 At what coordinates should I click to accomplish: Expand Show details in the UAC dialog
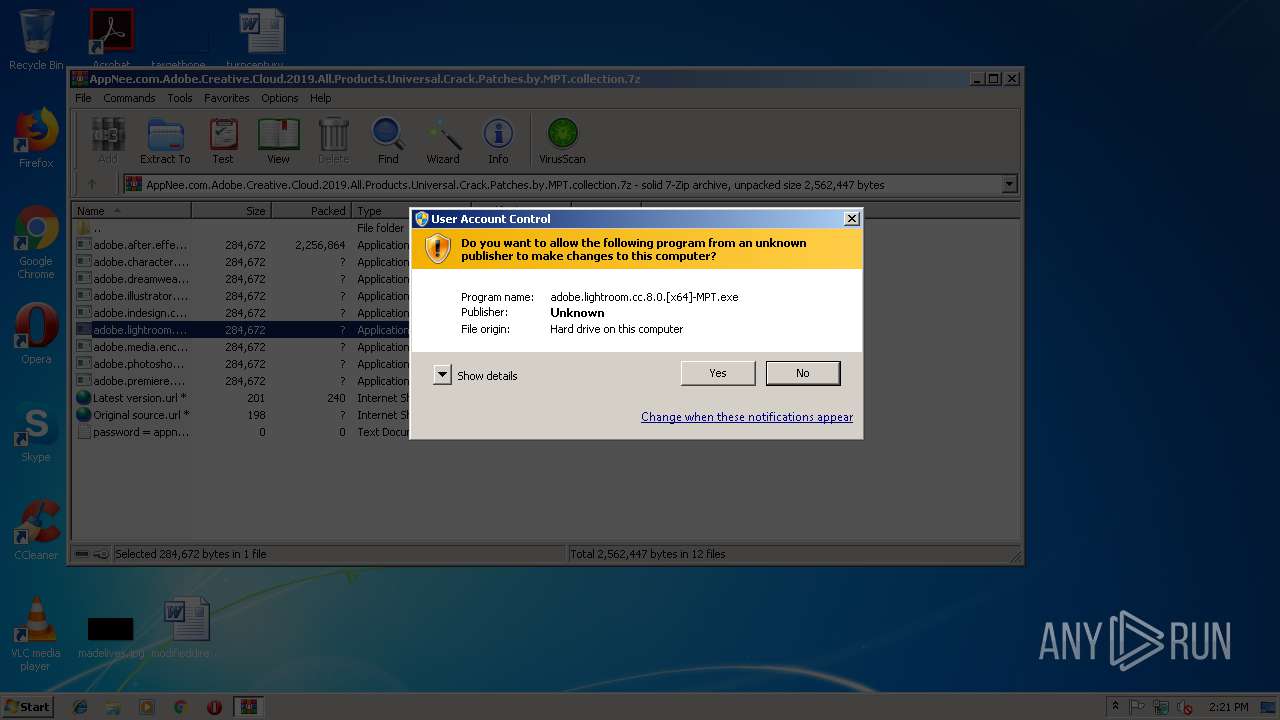442,375
